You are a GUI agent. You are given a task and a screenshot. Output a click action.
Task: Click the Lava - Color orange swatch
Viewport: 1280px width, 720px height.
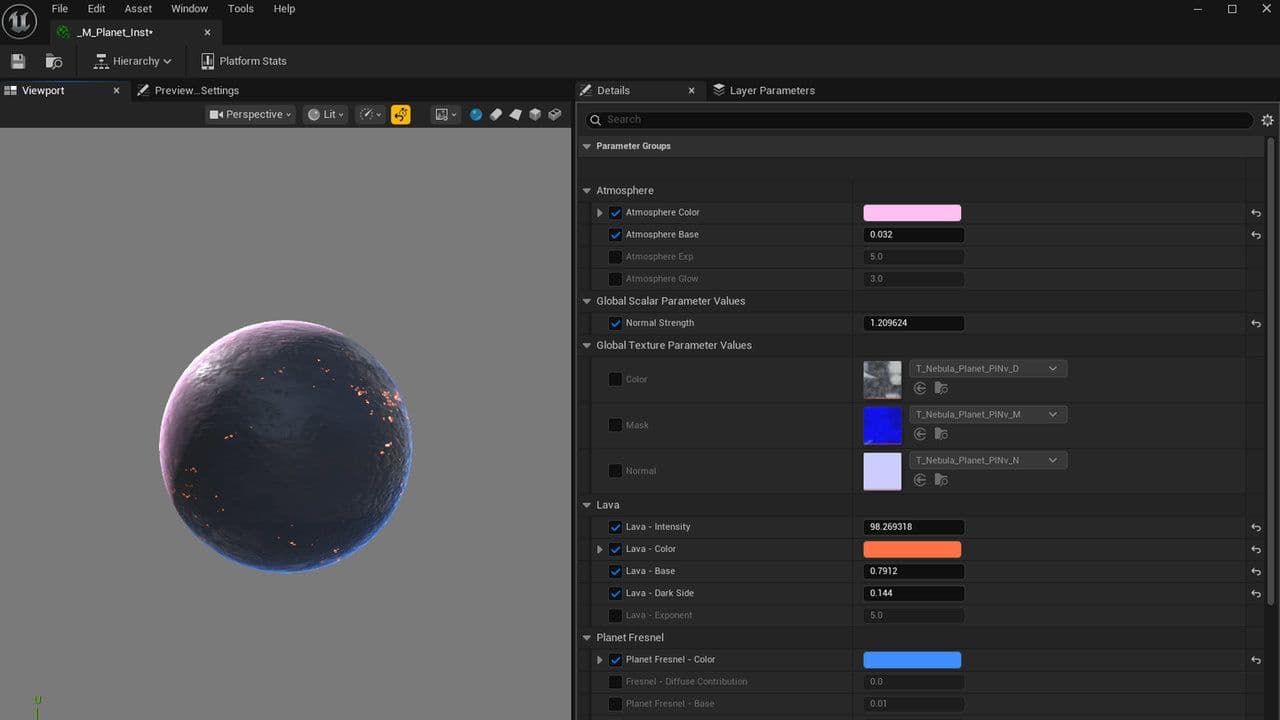(x=911, y=550)
